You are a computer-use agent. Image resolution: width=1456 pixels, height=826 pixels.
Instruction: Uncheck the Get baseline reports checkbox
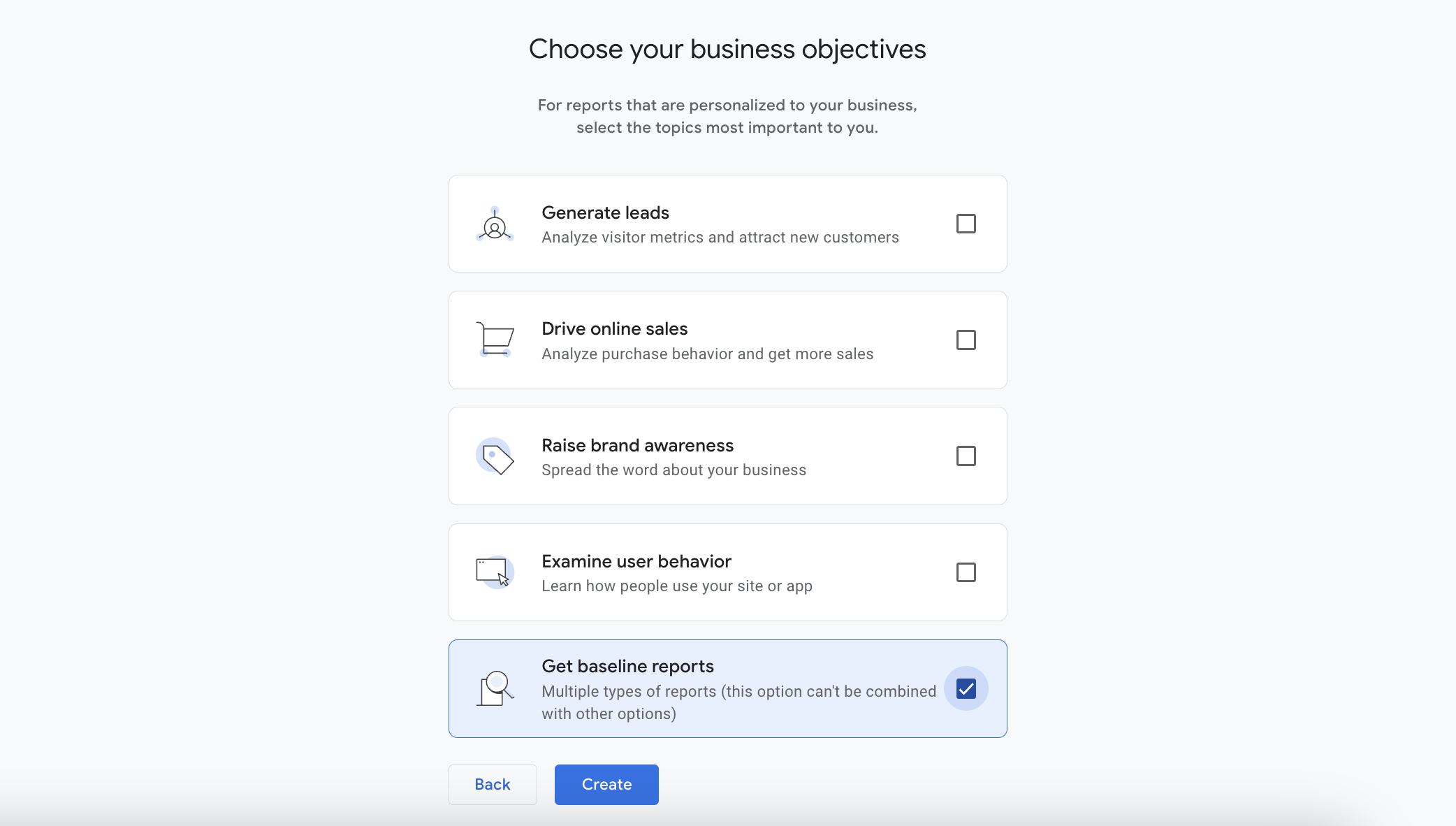coord(966,688)
